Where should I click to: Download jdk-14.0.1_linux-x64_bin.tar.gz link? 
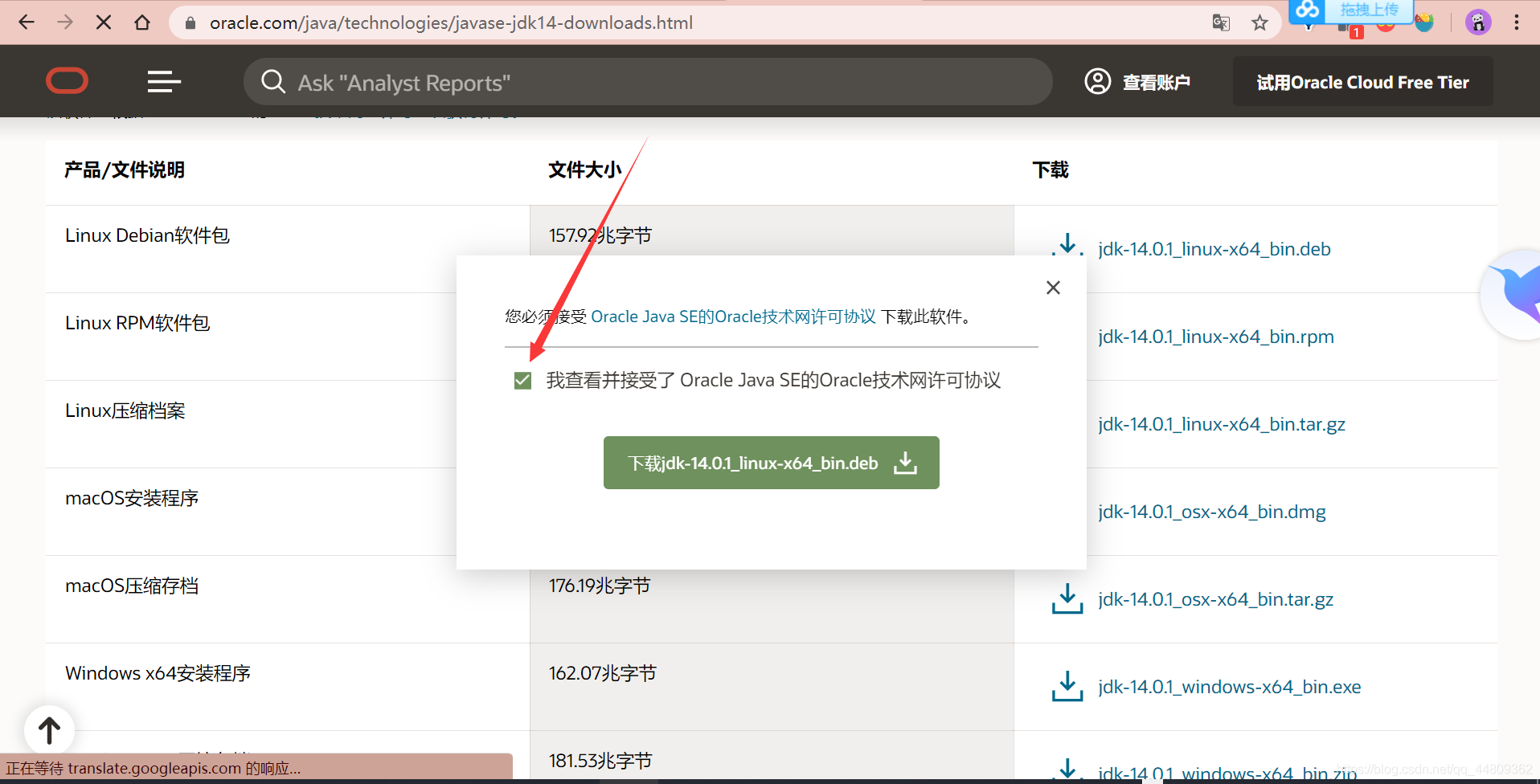[x=1222, y=424]
